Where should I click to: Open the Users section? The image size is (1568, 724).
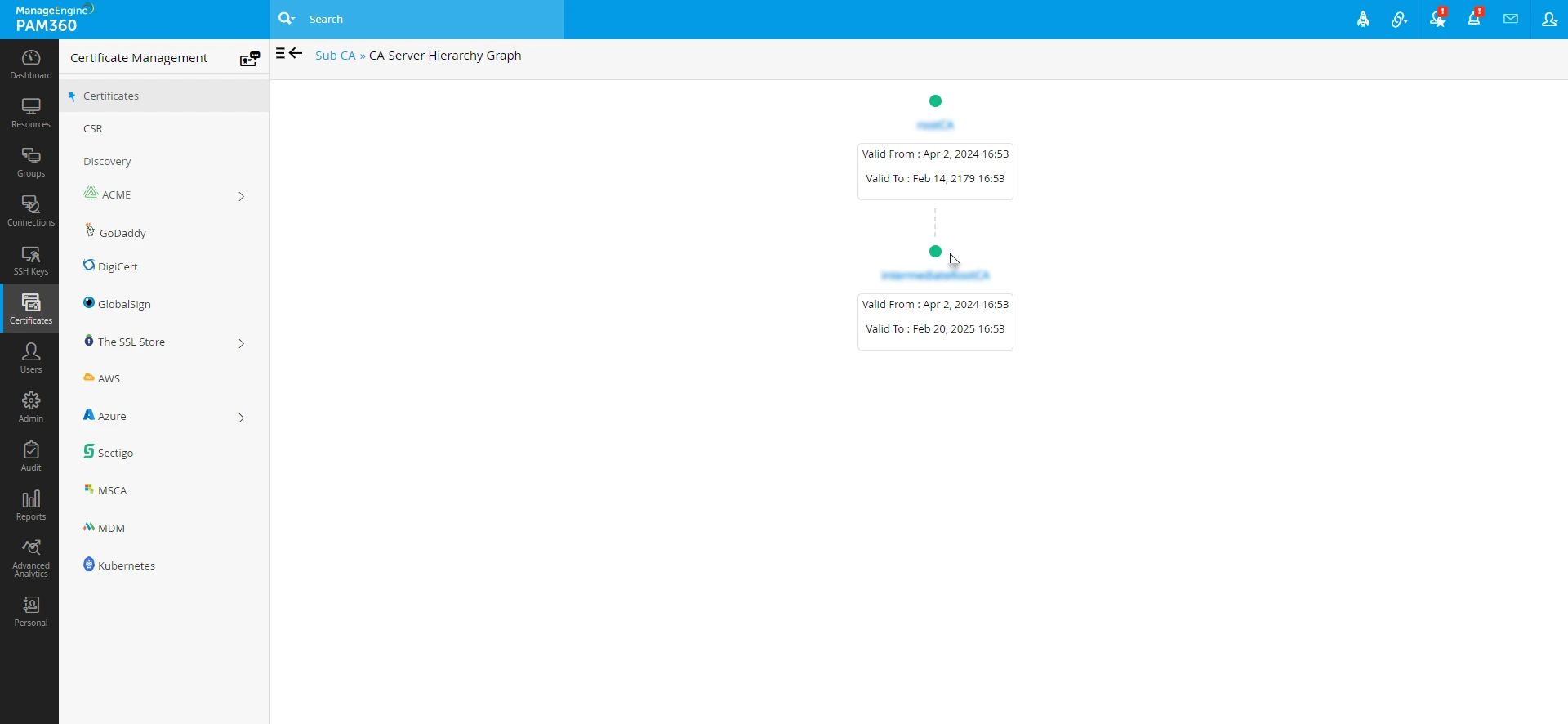click(30, 358)
